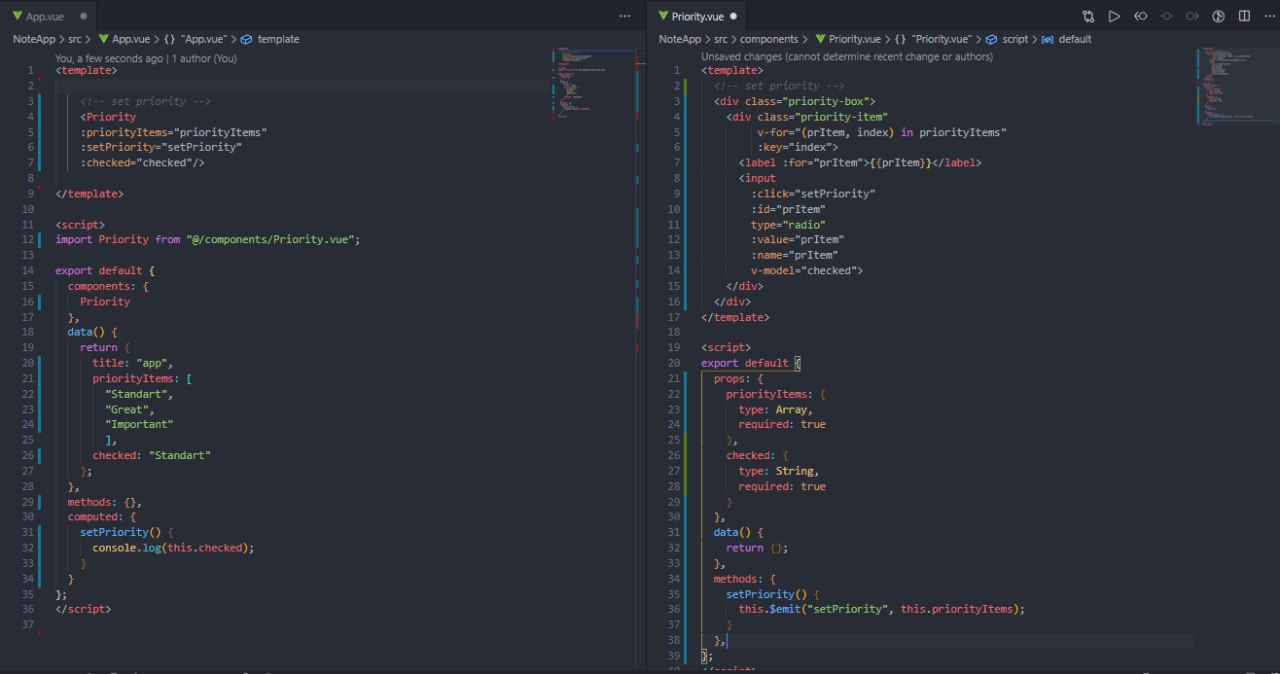Click line number 39 in Priority.vue gutter

[674, 656]
